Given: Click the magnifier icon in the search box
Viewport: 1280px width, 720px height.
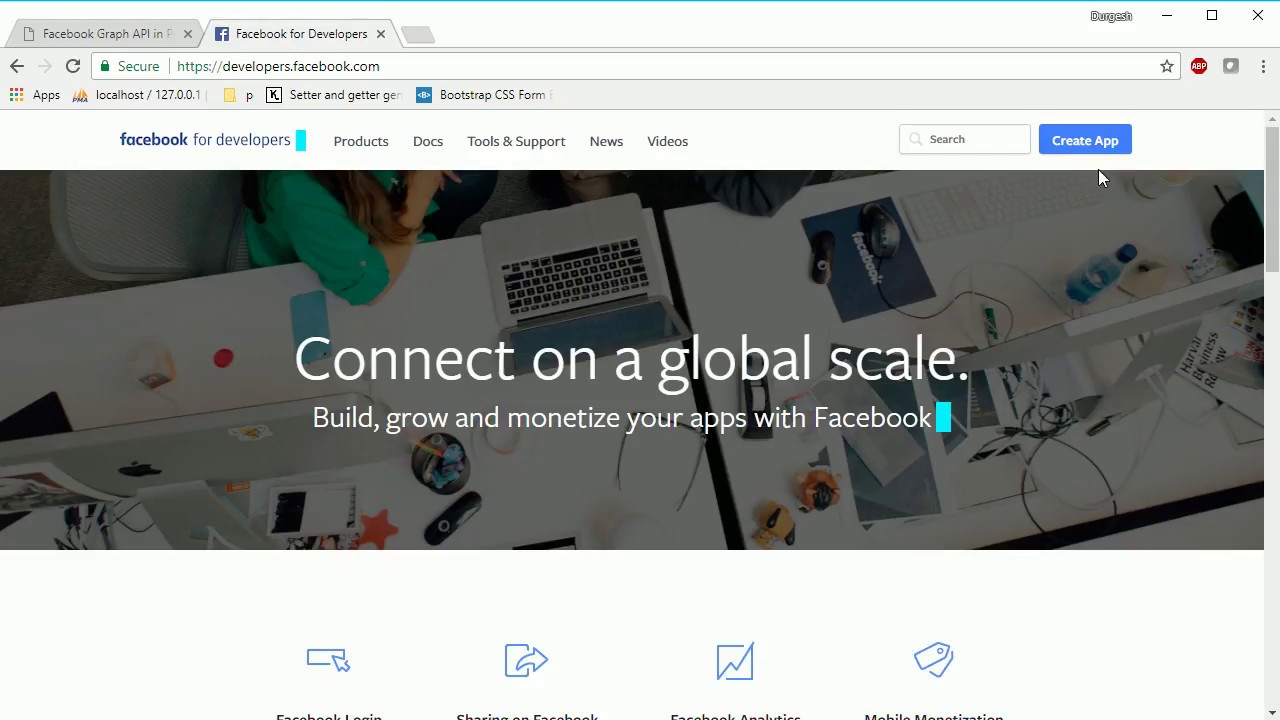Looking at the screenshot, I should tap(915, 140).
